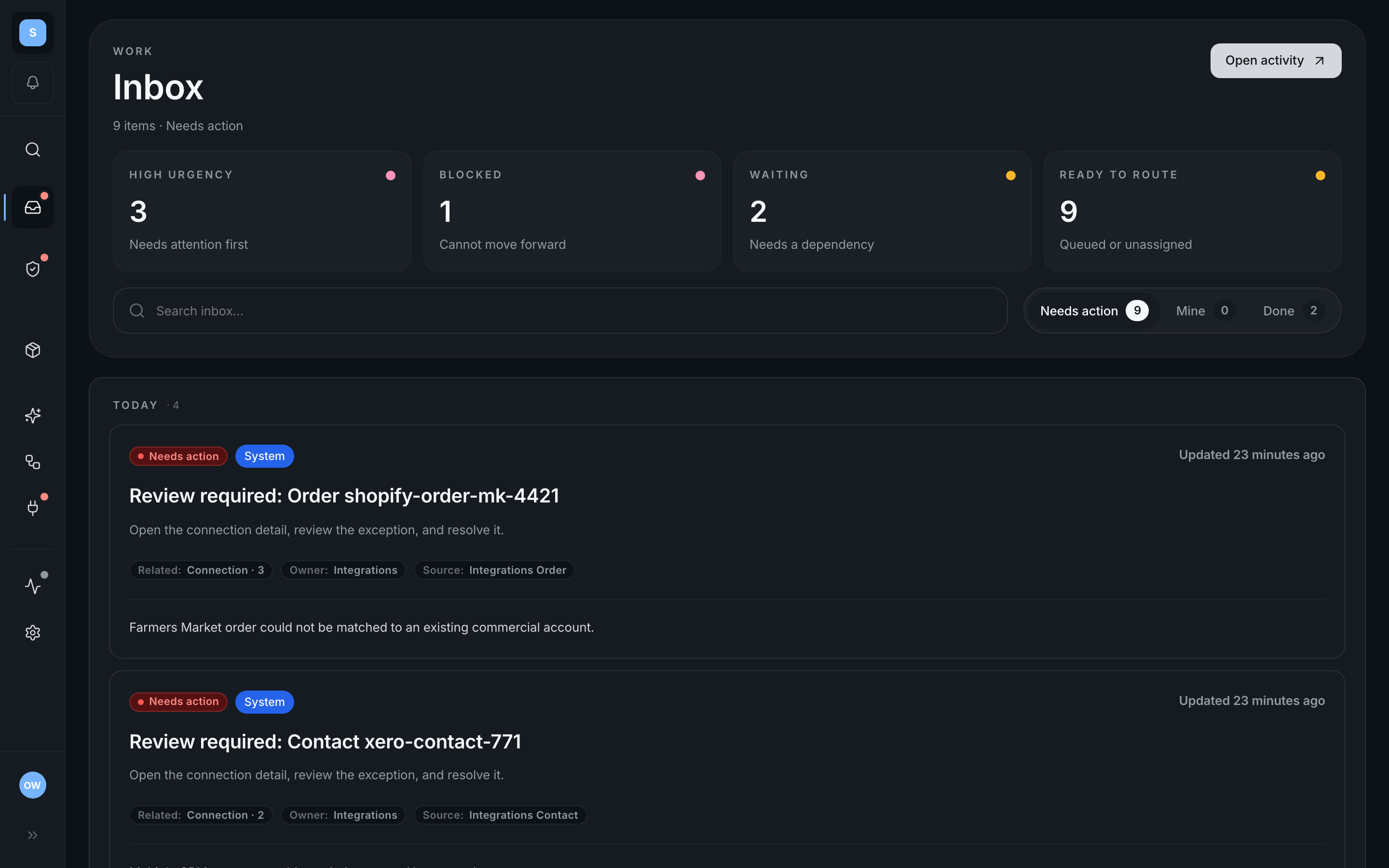Click Owner: Integrations chip on xero contact
This screenshot has height=868, width=1389.
coord(342,815)
